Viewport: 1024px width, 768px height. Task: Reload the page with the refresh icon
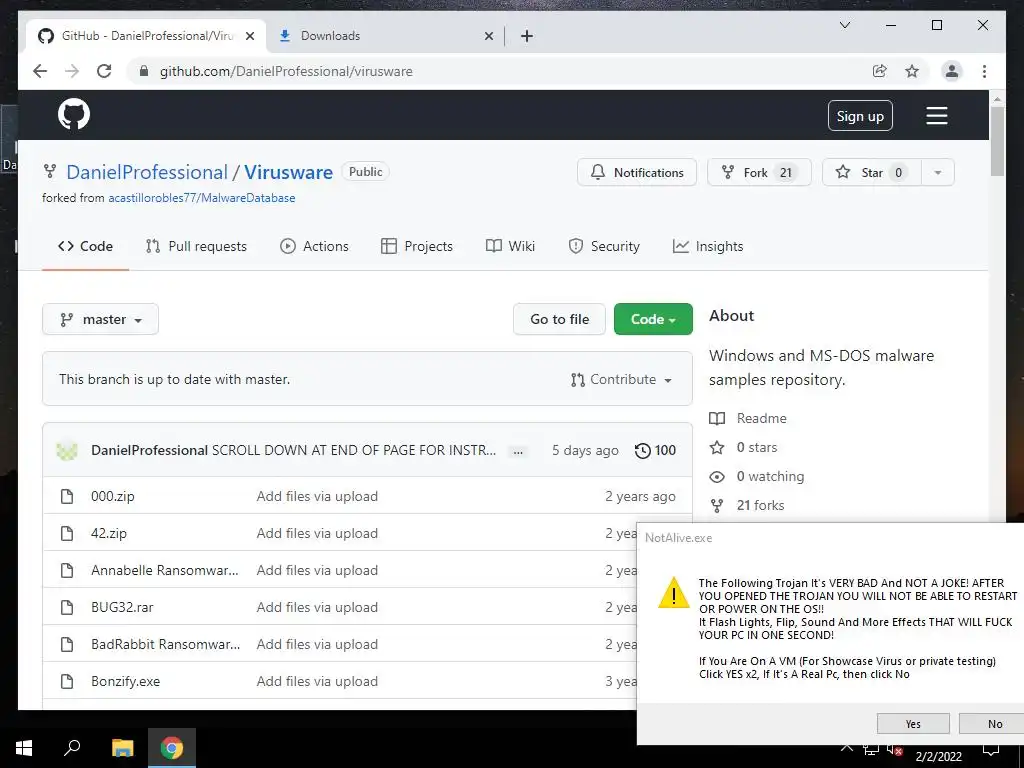tap(104, 71)
